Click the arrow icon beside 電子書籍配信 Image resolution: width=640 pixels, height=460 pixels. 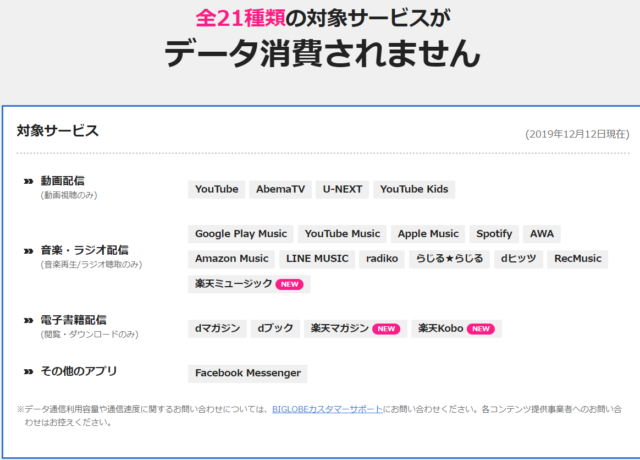coord(28,320)
